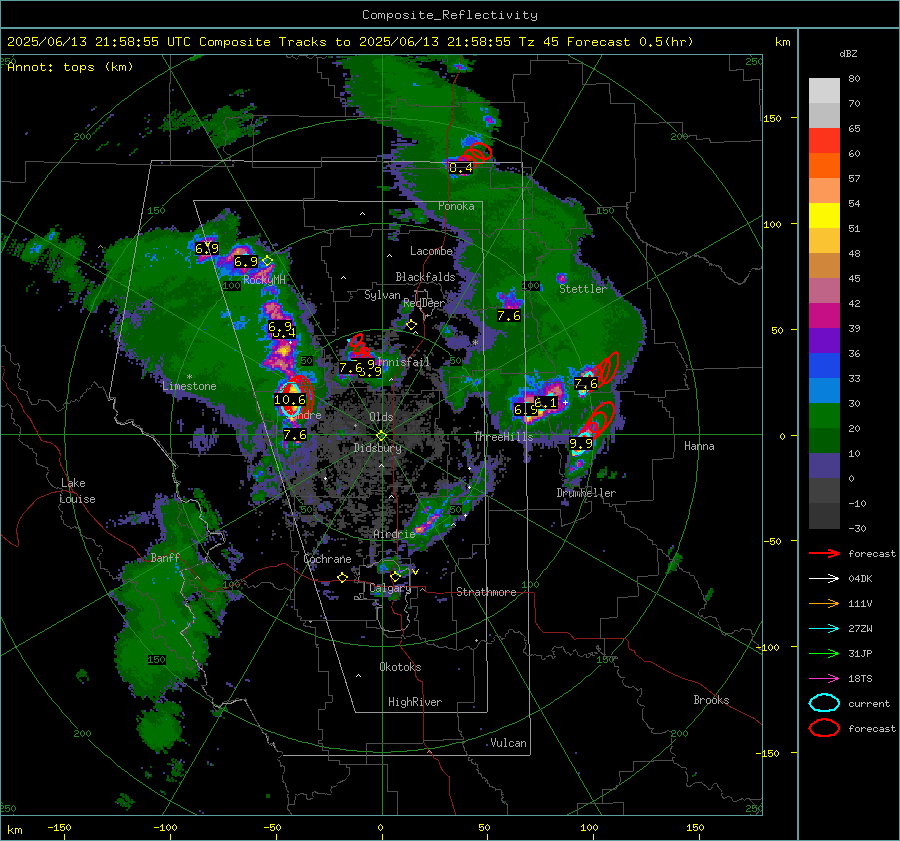Click the Sylvan label
The image size is (900, 841).
(x=382, y=295)
